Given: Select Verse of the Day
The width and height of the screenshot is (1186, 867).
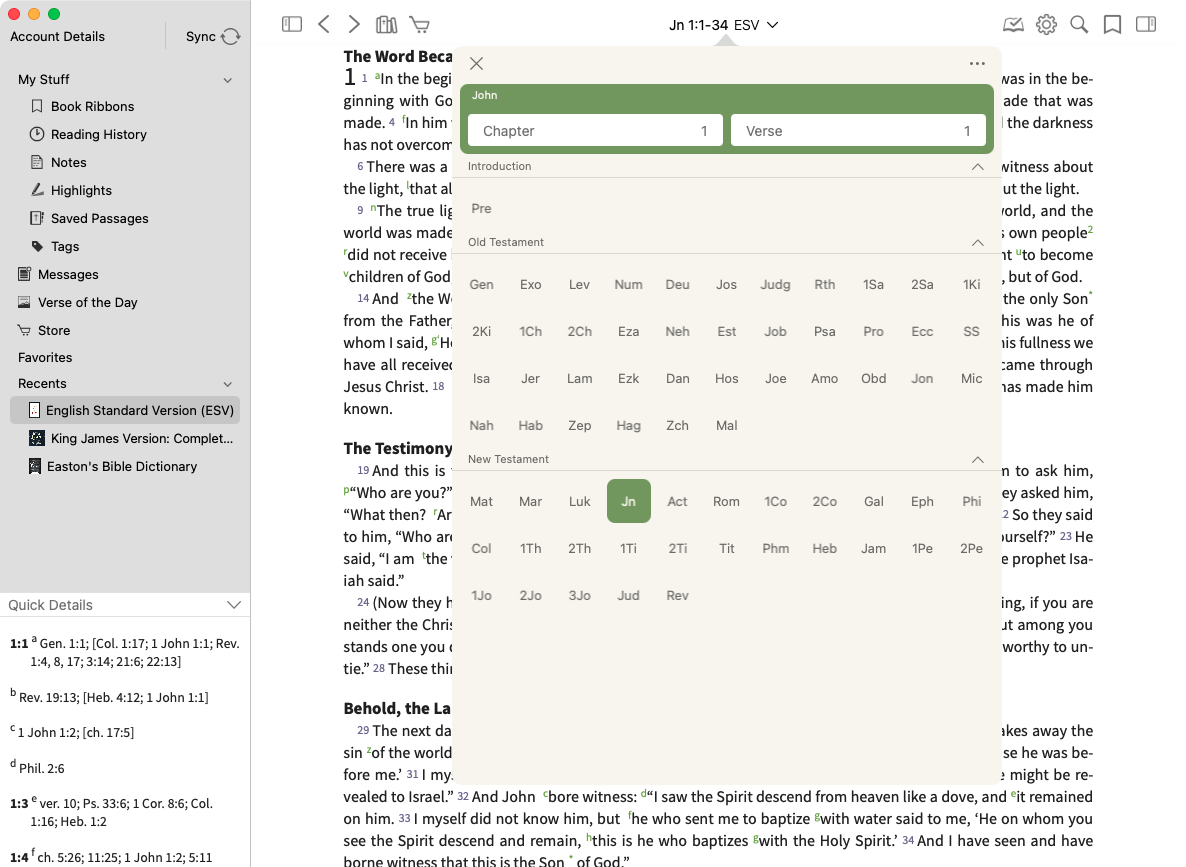Looking at the screenshot, I should (x=87, y=302).
